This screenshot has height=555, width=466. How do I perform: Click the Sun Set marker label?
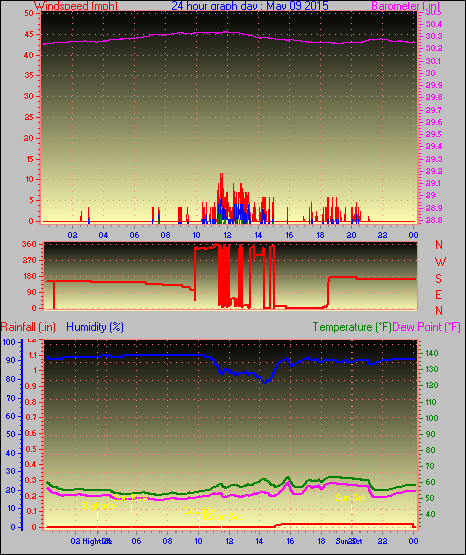click(x=350, y=498)
